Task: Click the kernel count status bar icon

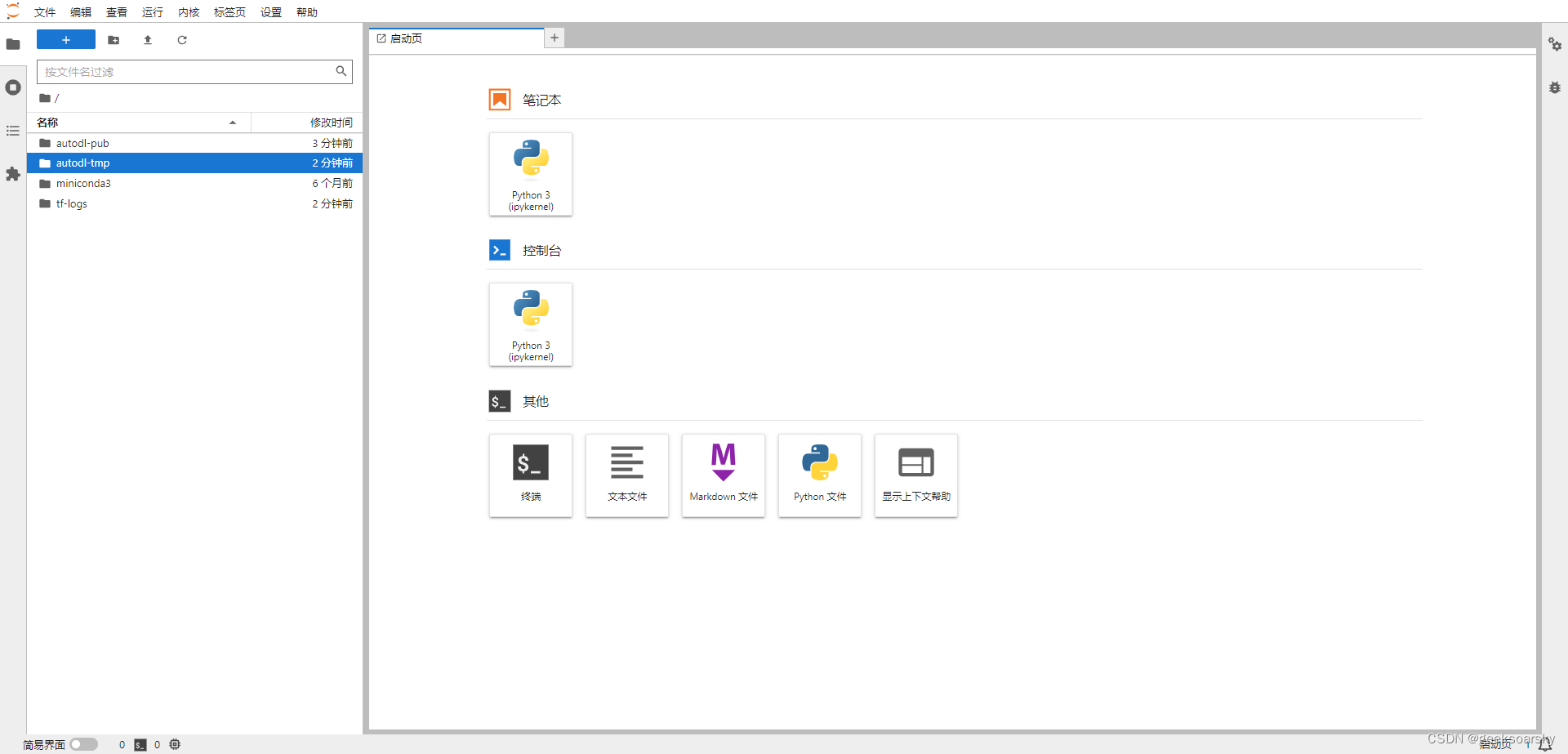Action: click(x=175, y=744)
